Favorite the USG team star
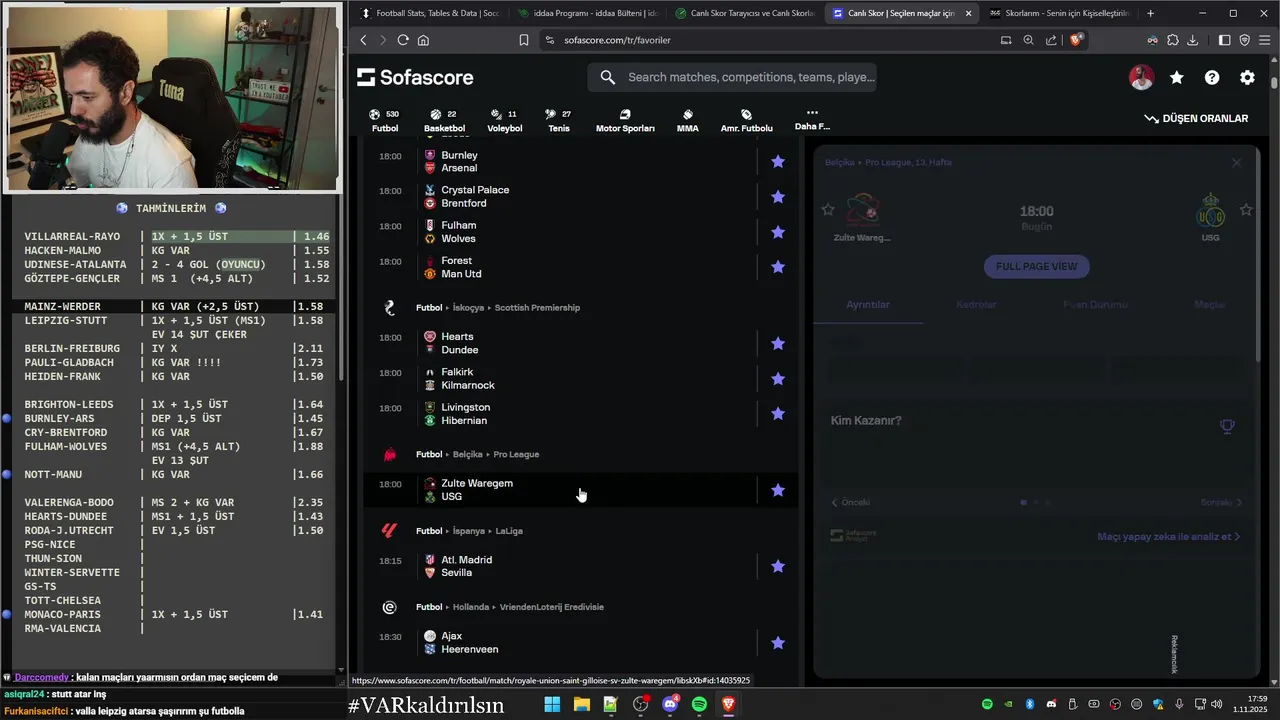The image size is (1280, 720). [1246, 210]
